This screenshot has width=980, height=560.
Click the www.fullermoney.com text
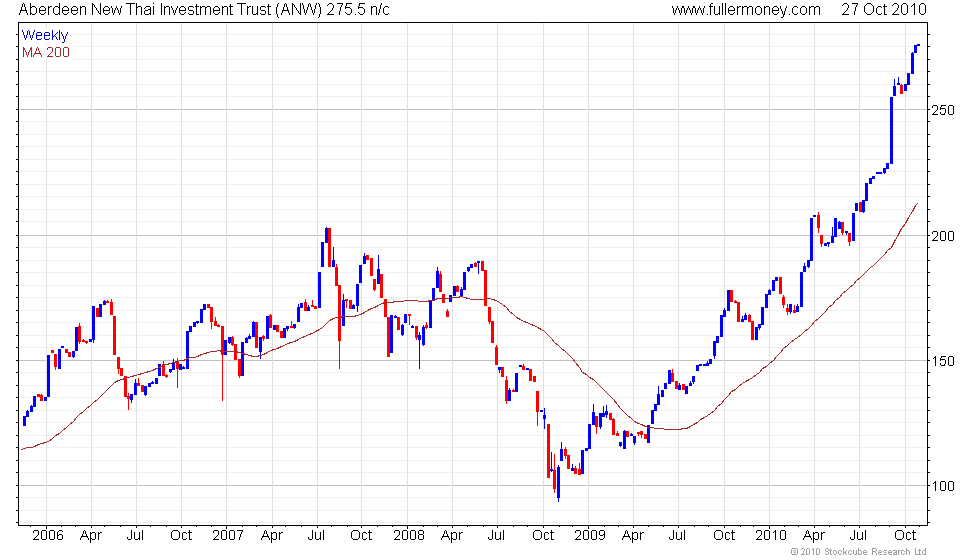click(x=746, y=9)
